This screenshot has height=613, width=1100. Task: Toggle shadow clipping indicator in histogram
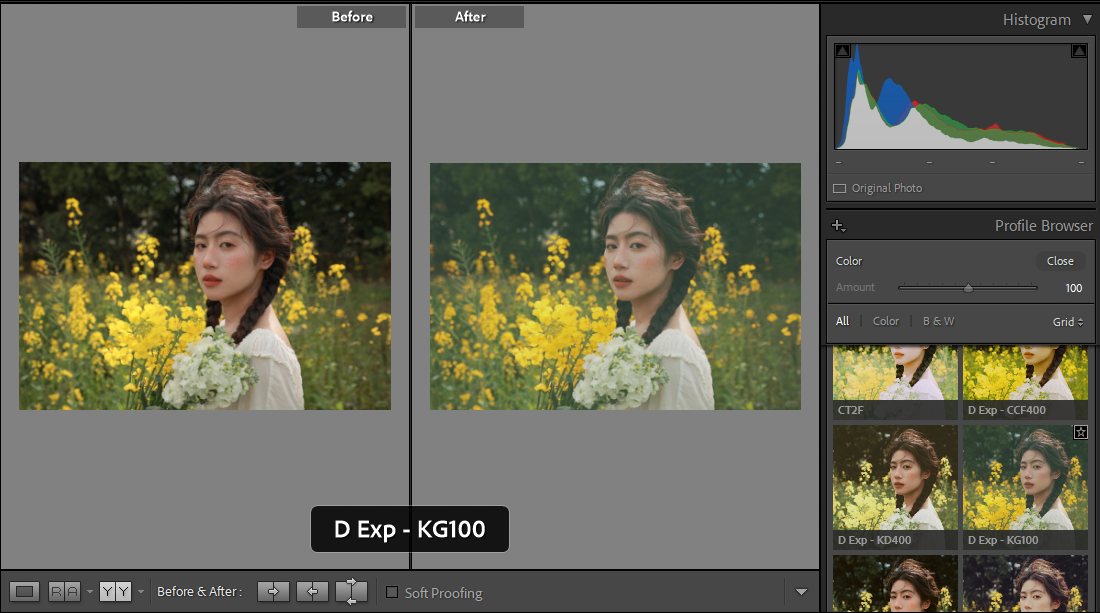[x=842, y=51]
